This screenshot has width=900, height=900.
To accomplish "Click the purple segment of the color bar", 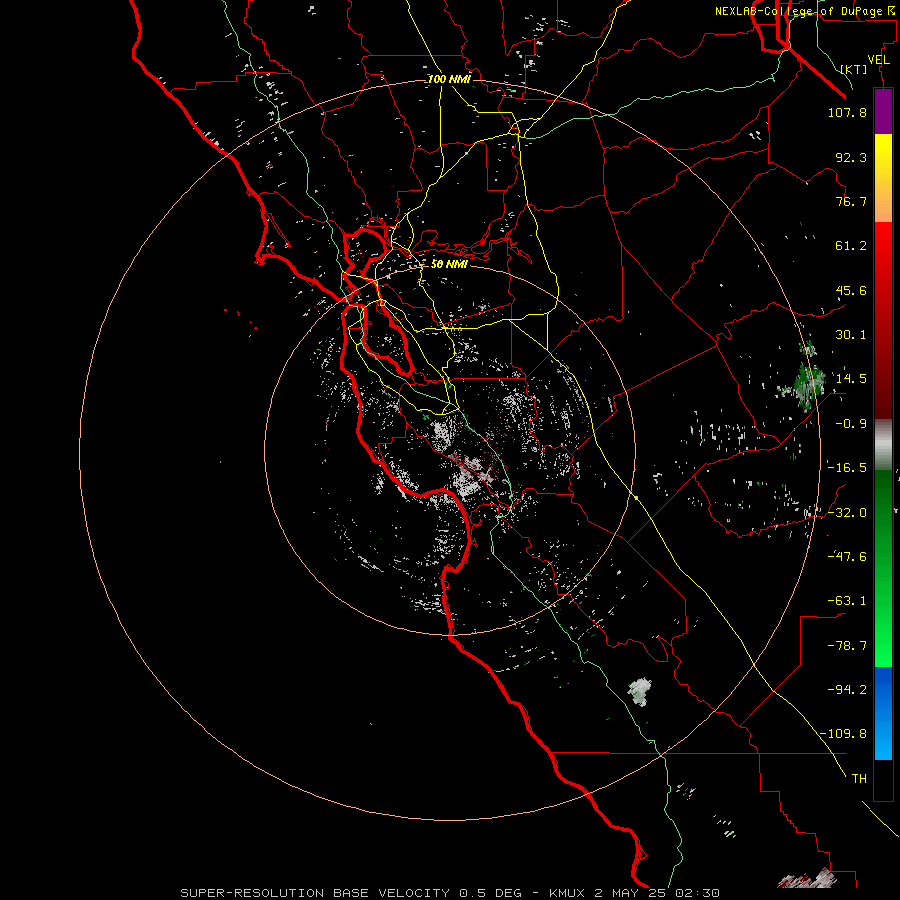I will point(883,111).
